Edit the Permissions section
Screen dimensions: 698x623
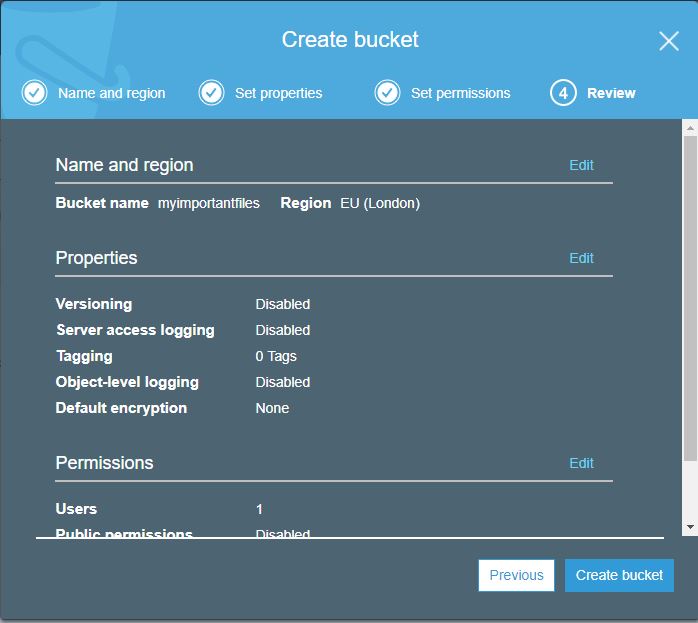pyautogui.click(x=581, y=463)
